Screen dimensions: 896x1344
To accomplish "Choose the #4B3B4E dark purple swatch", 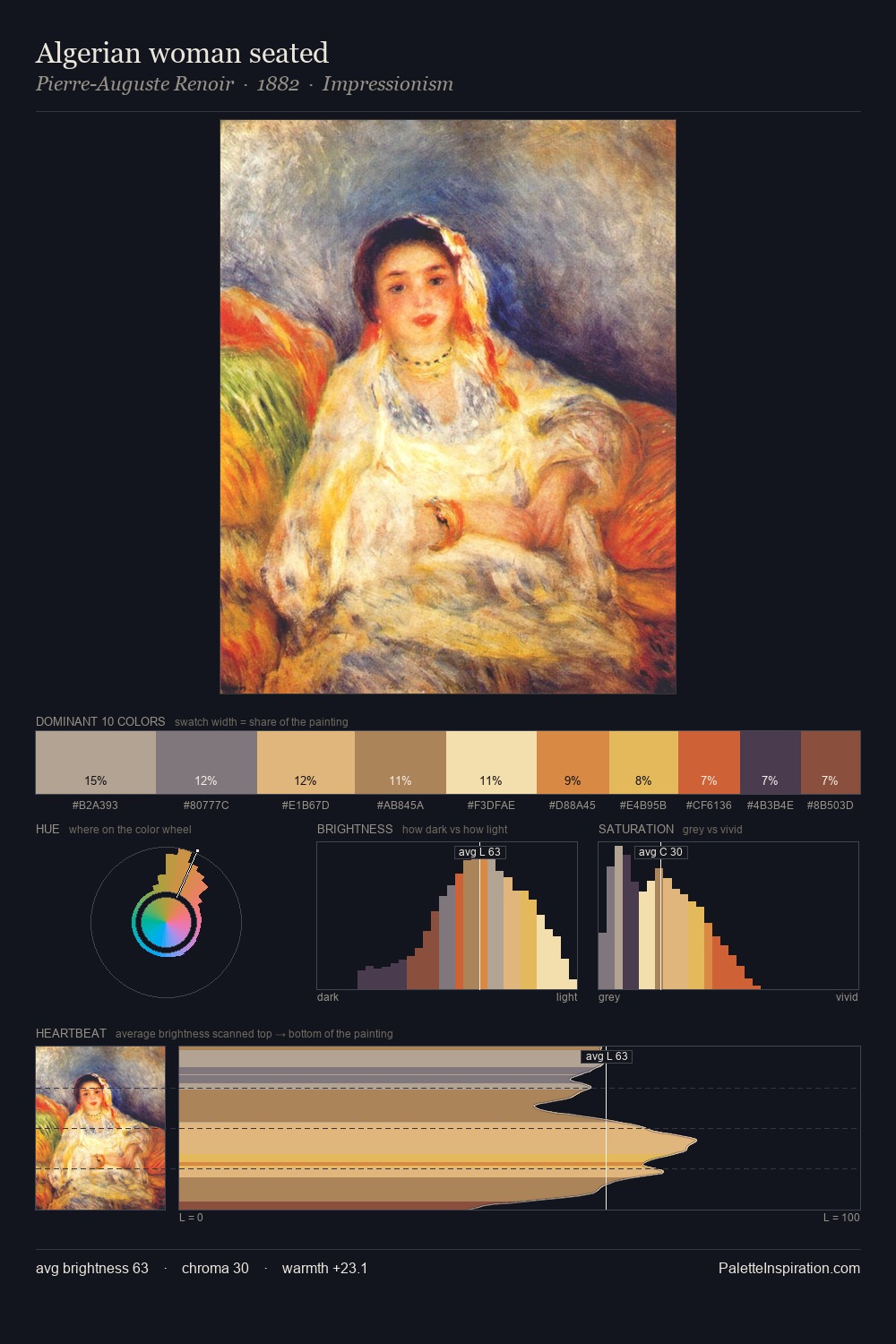I will [x=771, y=762].
